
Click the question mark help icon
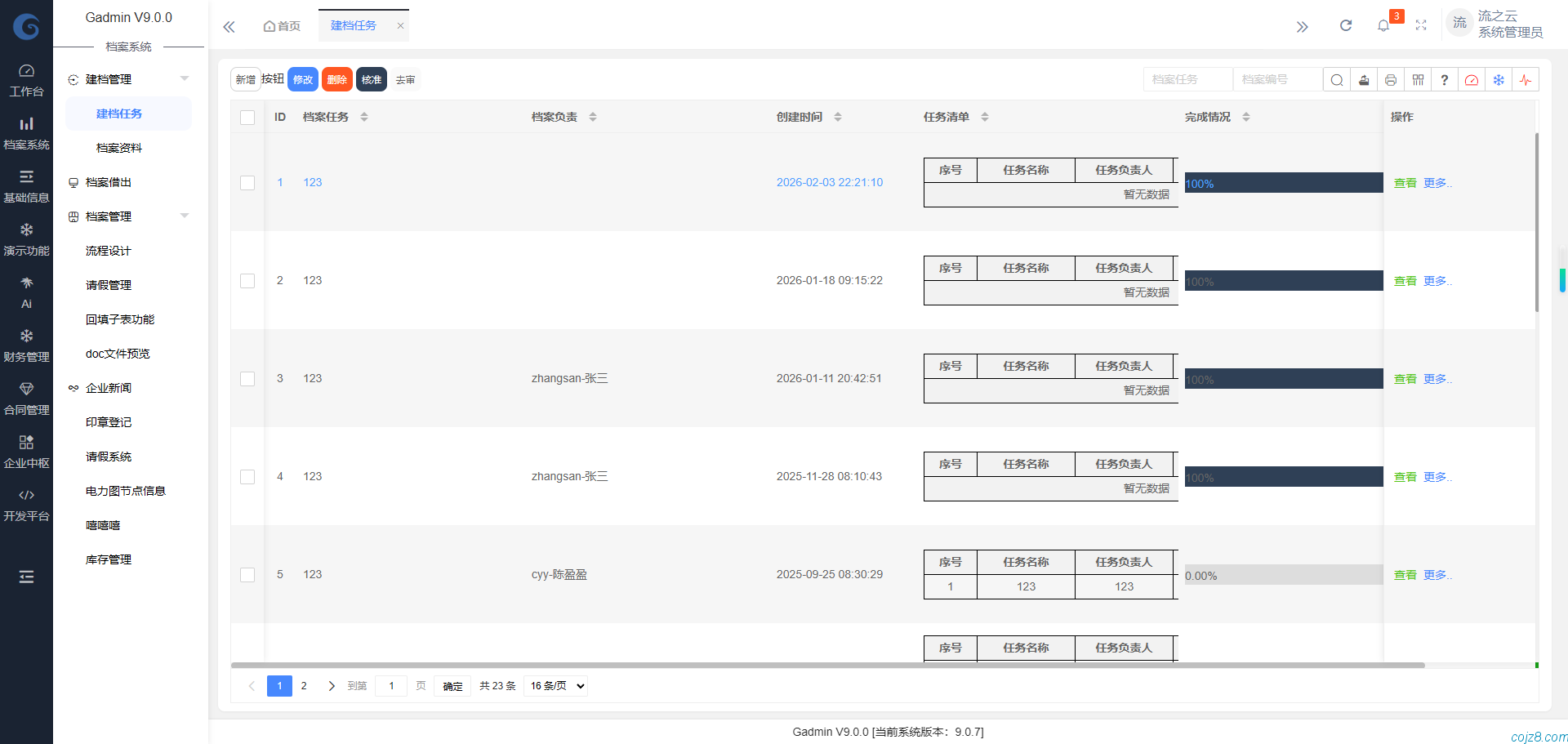pyautogui.click(x=1445, y=80)
